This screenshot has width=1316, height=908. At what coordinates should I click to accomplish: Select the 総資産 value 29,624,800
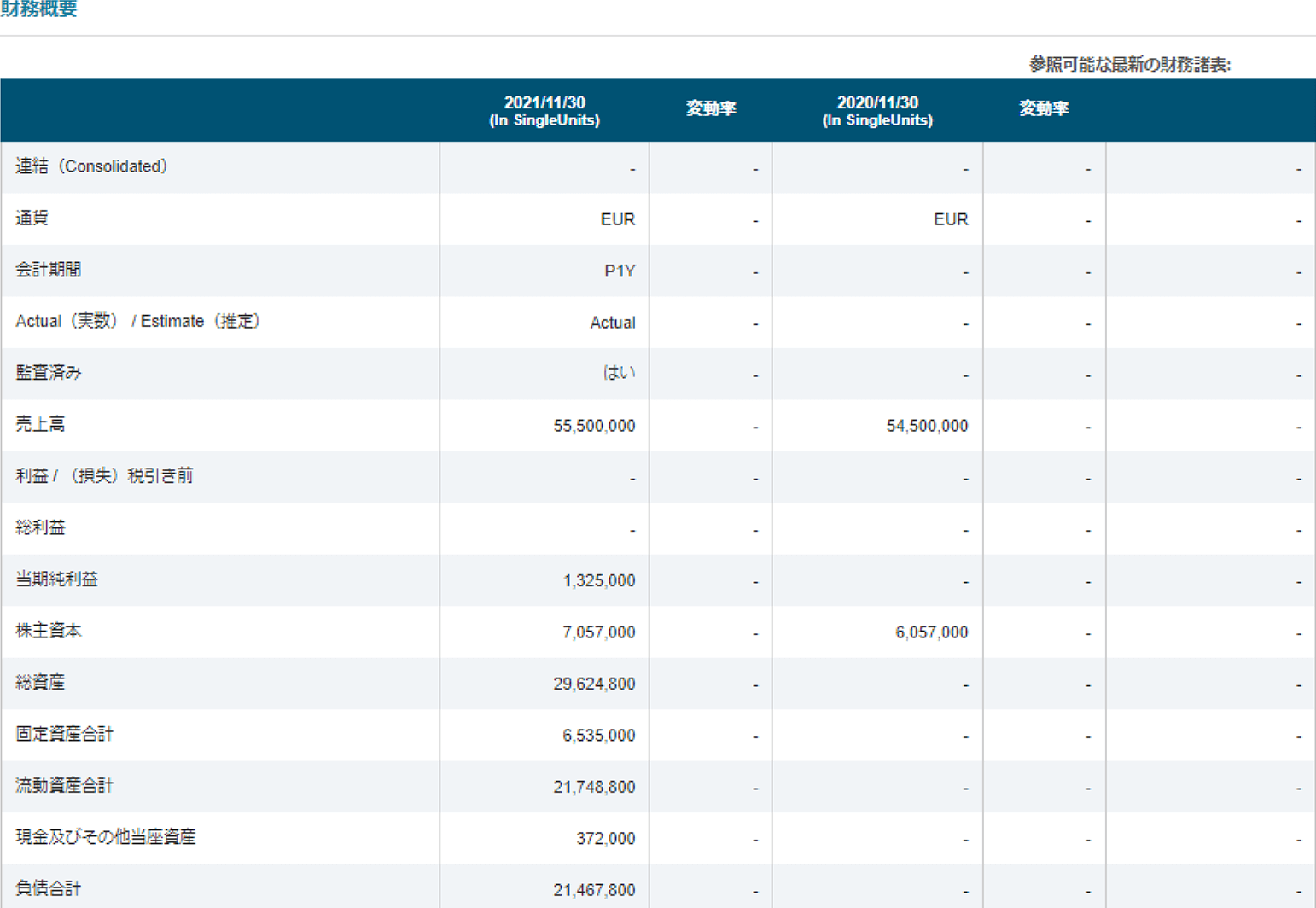point(594,684)
